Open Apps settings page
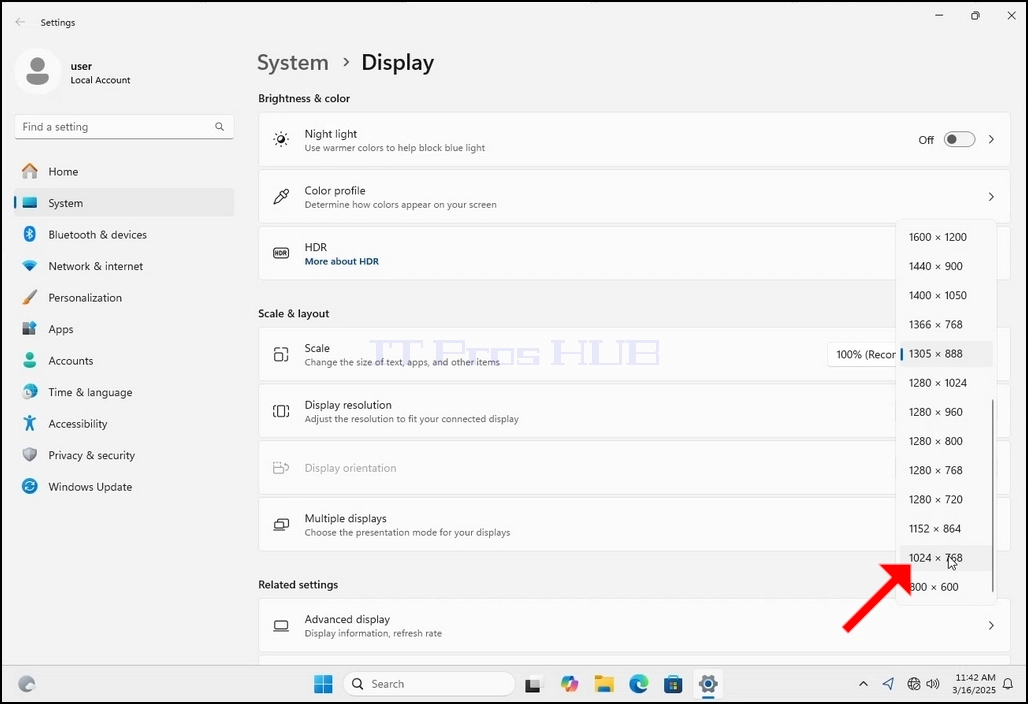The width and height of the screenshot is (1028, 704). coord(124,328)
